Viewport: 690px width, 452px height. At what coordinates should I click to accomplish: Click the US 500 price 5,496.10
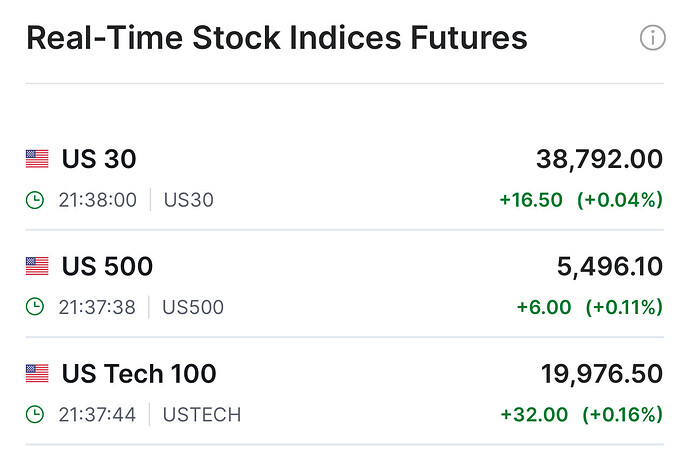pos(609,267)
